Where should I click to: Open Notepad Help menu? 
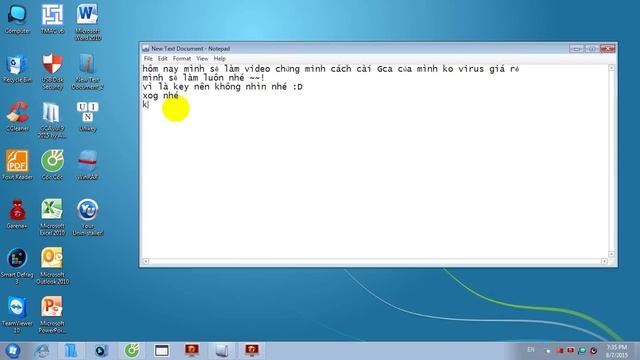220,58
